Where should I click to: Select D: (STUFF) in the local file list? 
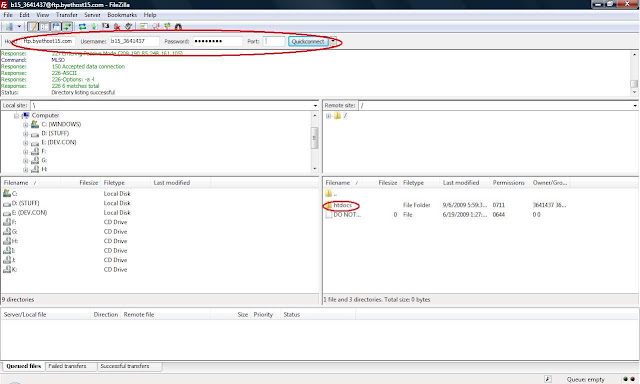[x=25, y=203]
